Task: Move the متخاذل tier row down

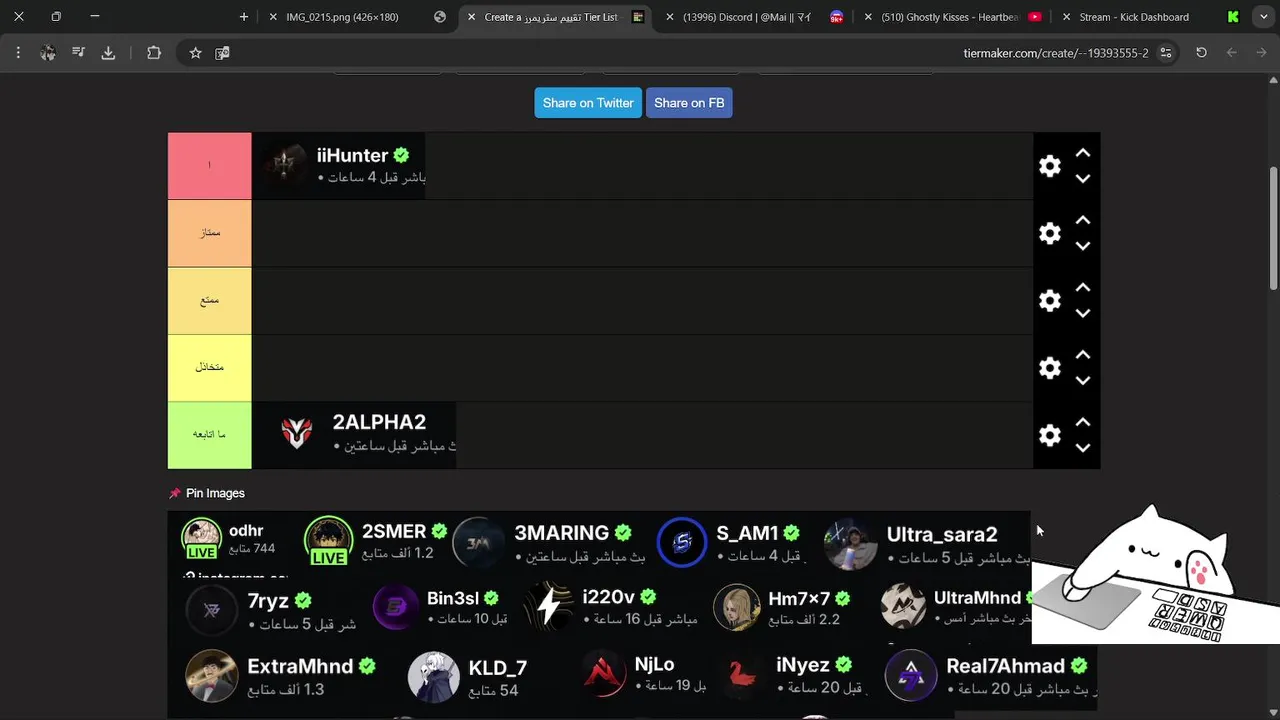Action: [1083, 380]
